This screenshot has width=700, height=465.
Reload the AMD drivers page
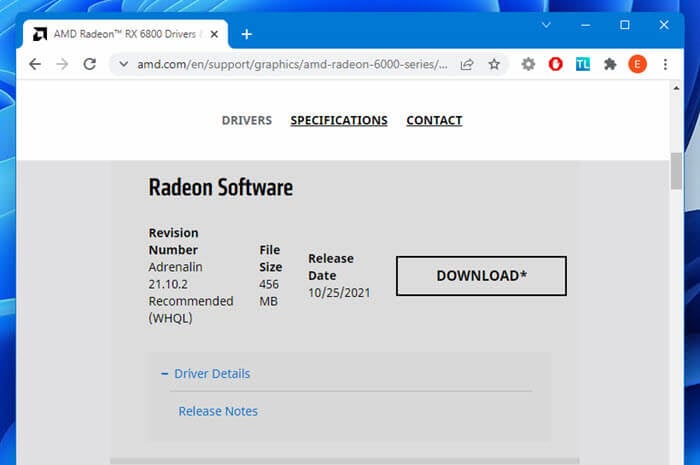tap(90, 64)
